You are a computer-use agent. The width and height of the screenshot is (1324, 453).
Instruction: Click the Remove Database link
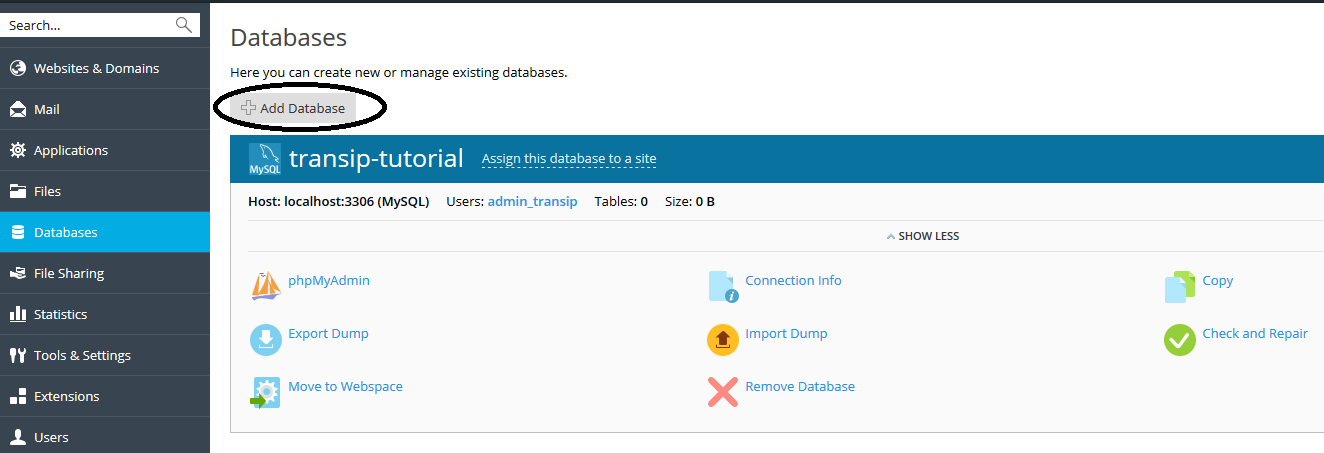(x=800, y=386)
